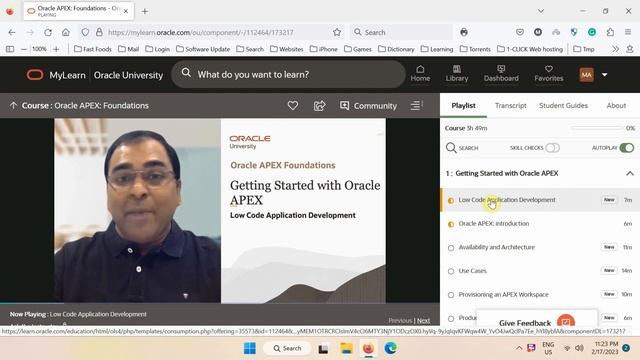Click the MA profile avatar
Image resolution: width=640 pixels, height=360 pixels.
click(587, 75)
